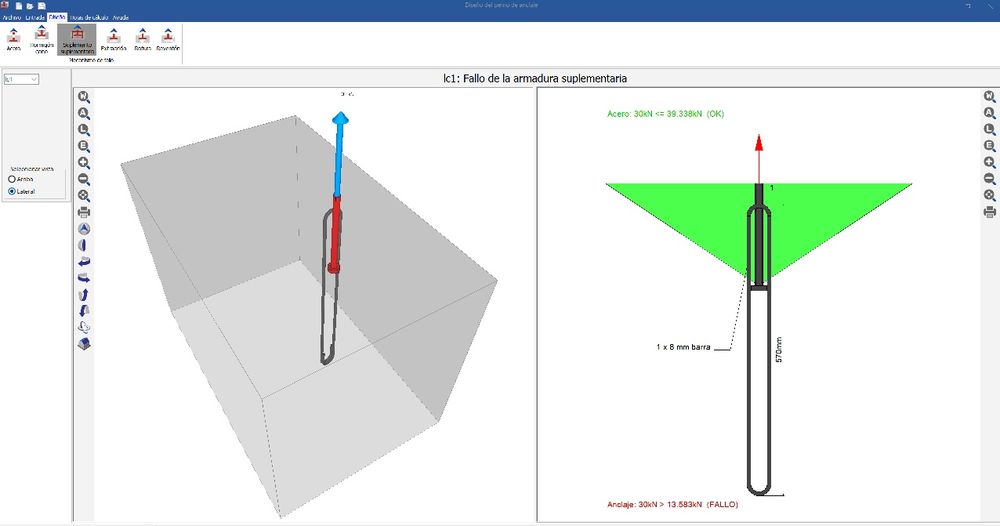Print the 3D view
The image size is (1000, 526).
click(84, 212)
